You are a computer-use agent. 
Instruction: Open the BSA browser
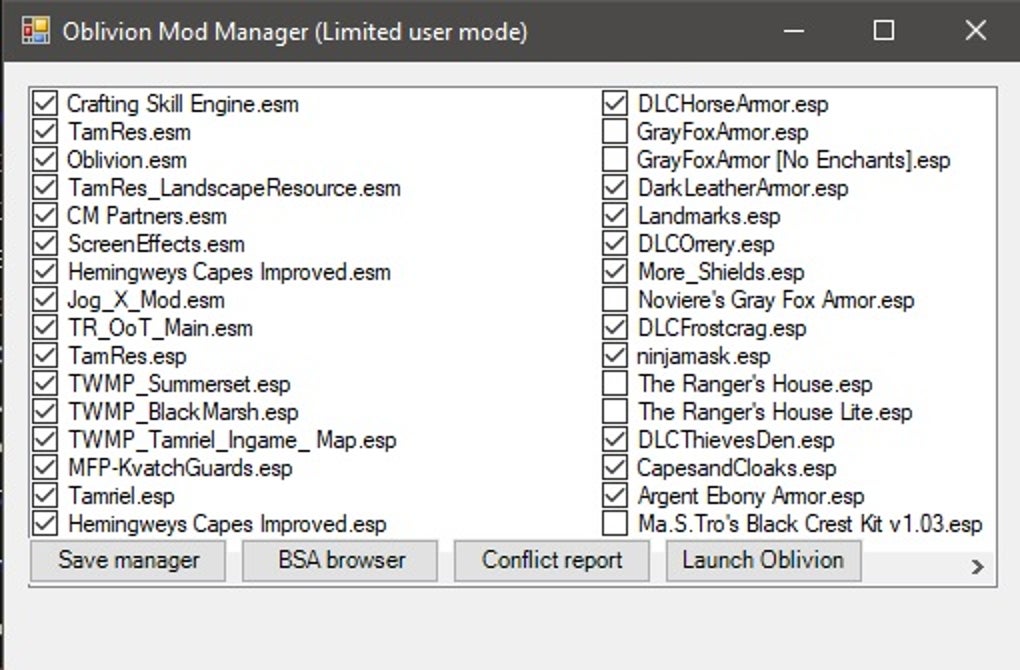coord(340,560)
